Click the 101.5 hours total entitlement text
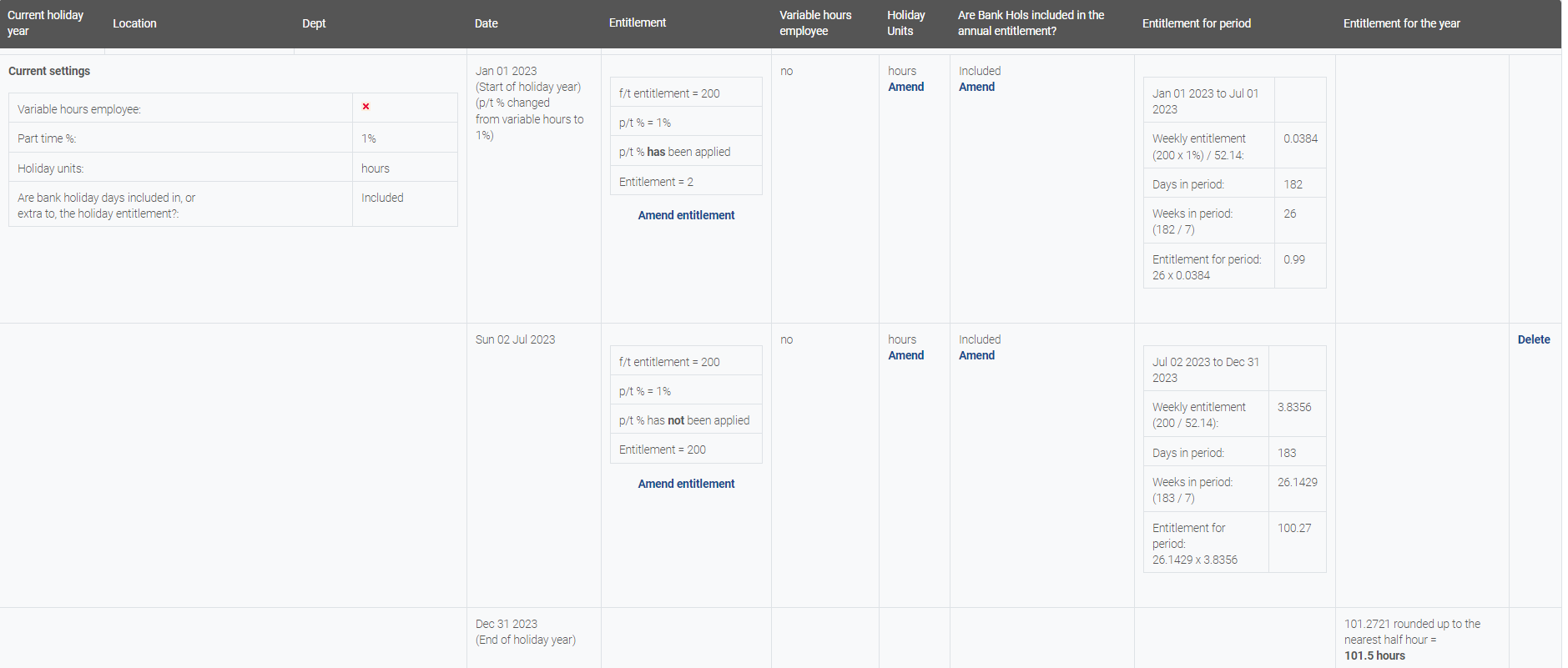 tap(1374, 655)
